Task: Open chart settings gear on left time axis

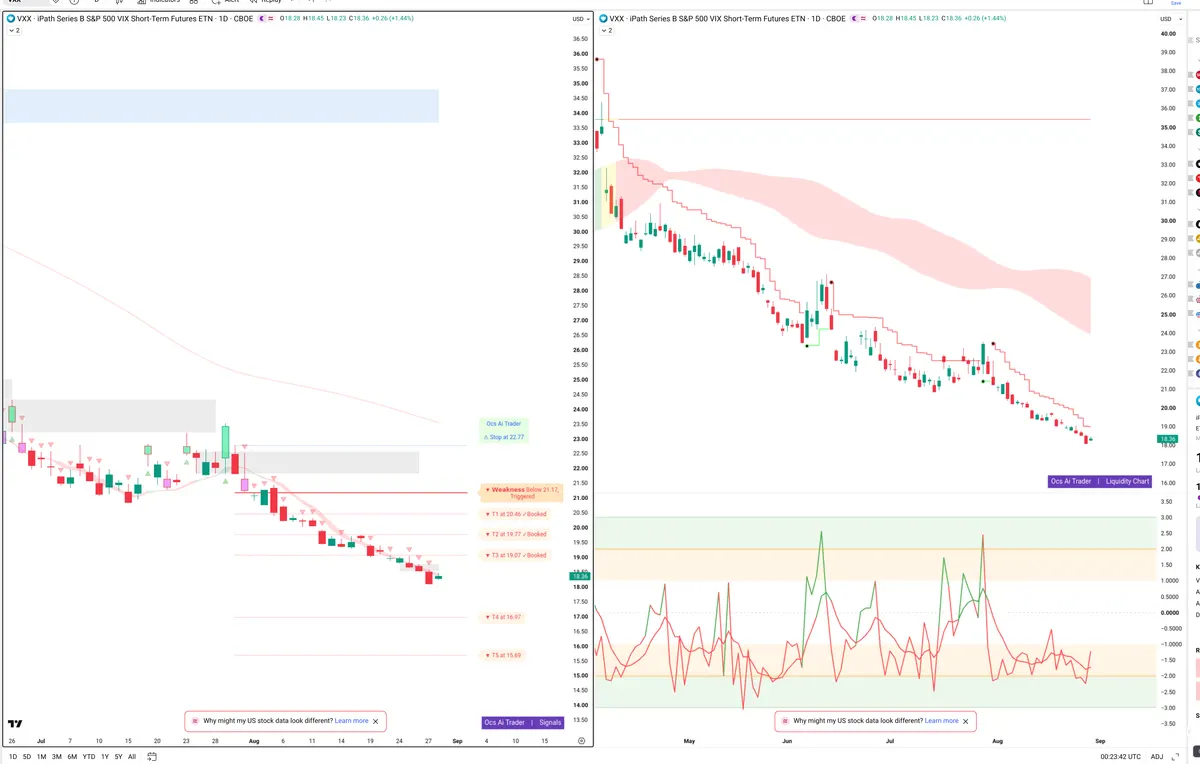Action: (582, 741)
